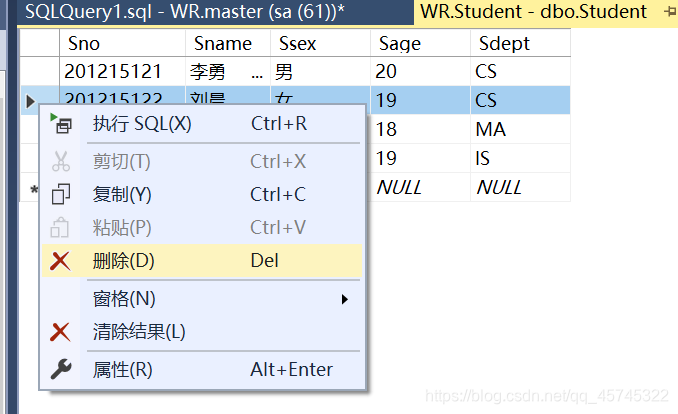Click the new-row asterisk selector
This screenshot has height=414, width=678.
click(x=33, y=189)
